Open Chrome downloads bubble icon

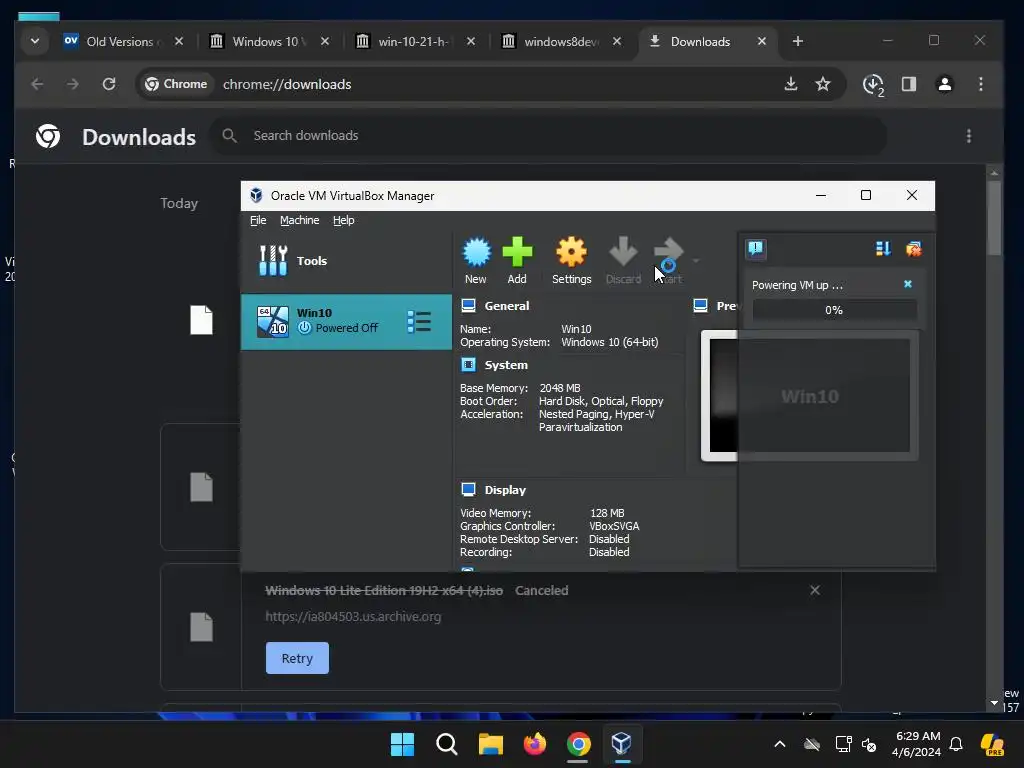873,85
